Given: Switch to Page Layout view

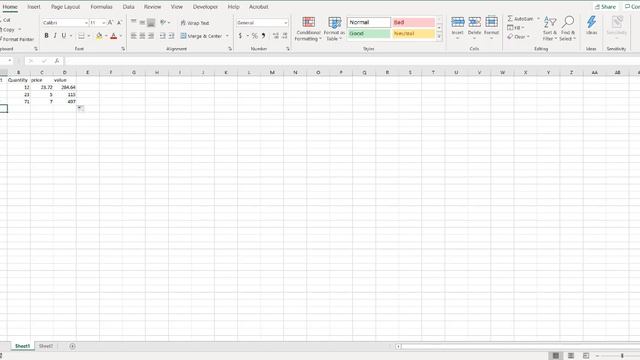Looking at the screenshot, I should click(x=571, y=356).
